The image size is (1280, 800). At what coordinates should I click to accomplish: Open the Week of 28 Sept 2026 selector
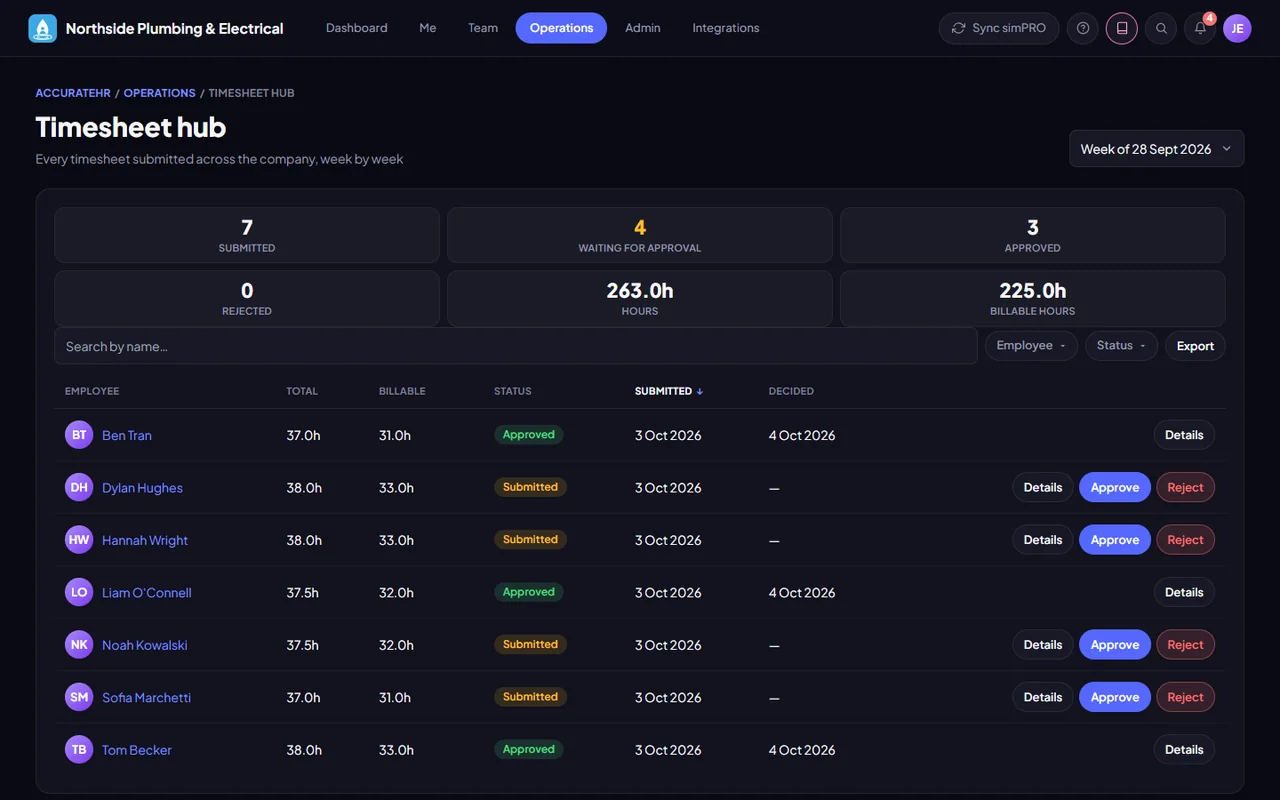(x=1157, y=149)
